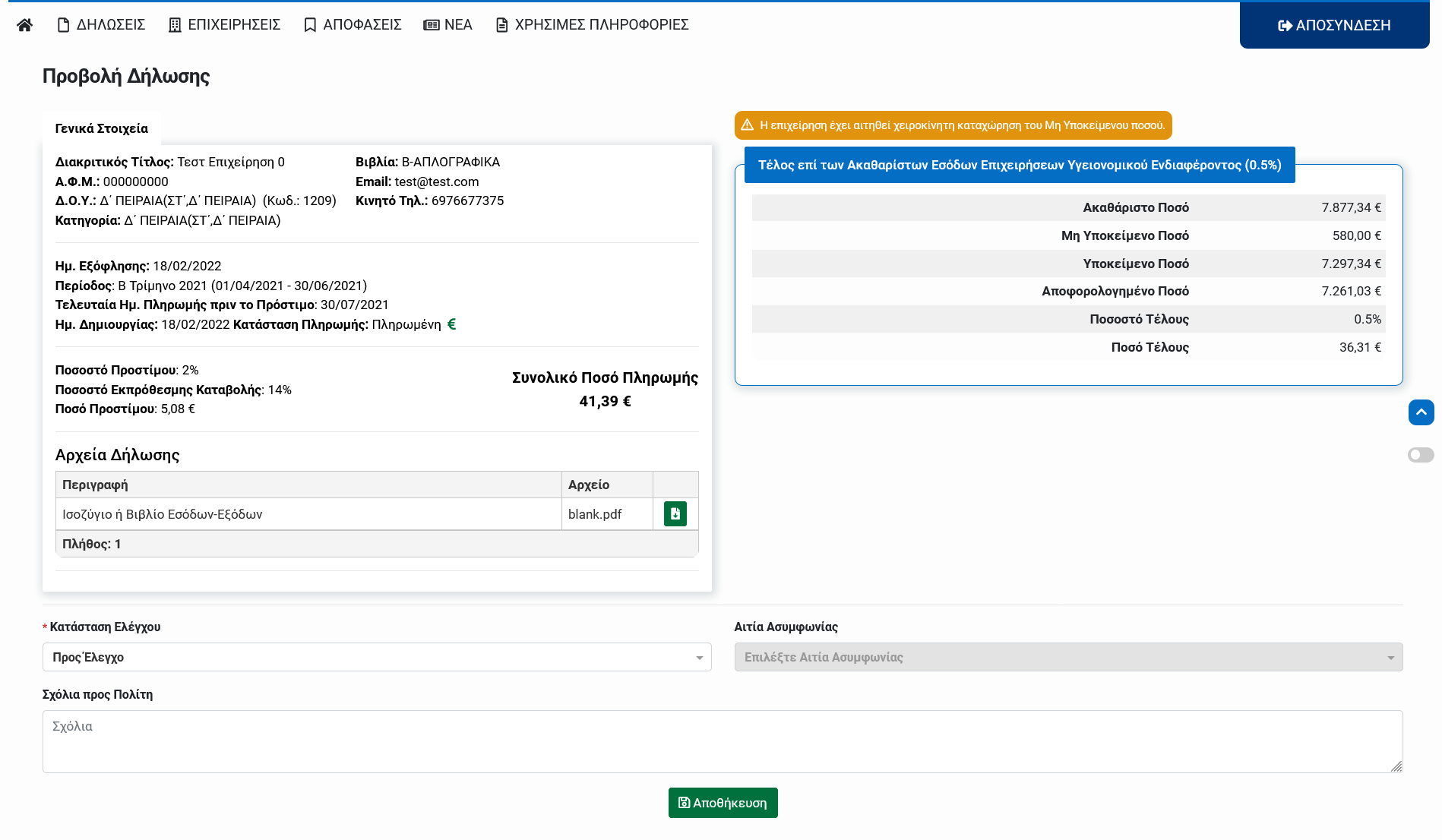
Task: Open the Αιτία Ασυμφωνίας dropdown
Action: click(1068, 657)
